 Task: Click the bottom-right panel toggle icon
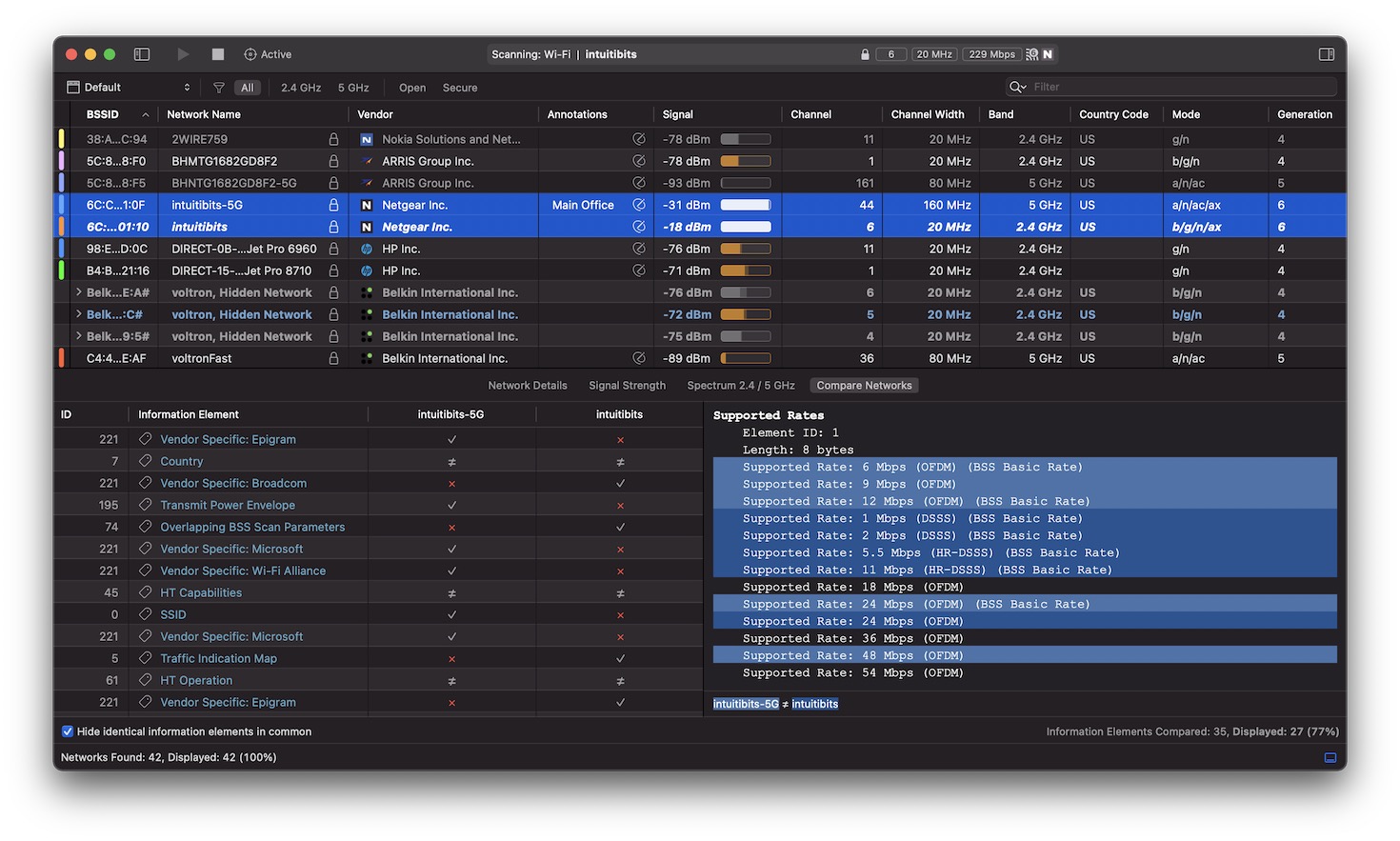click(1330, 757)
